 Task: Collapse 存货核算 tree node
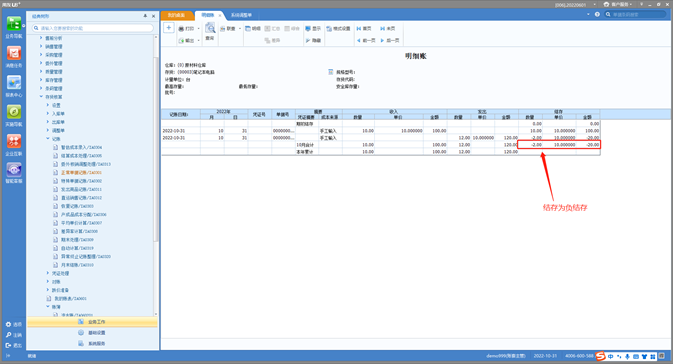41,97
